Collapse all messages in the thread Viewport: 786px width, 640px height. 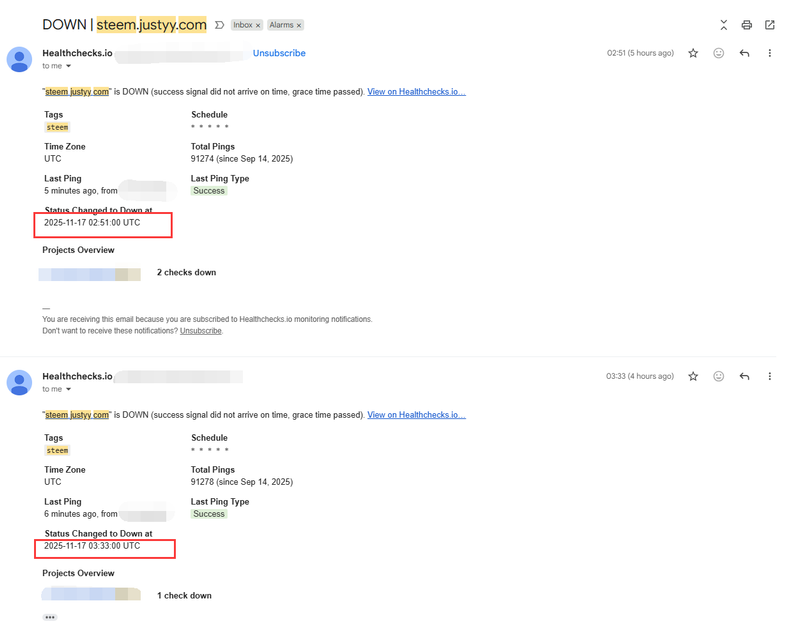tap(724, 25)
